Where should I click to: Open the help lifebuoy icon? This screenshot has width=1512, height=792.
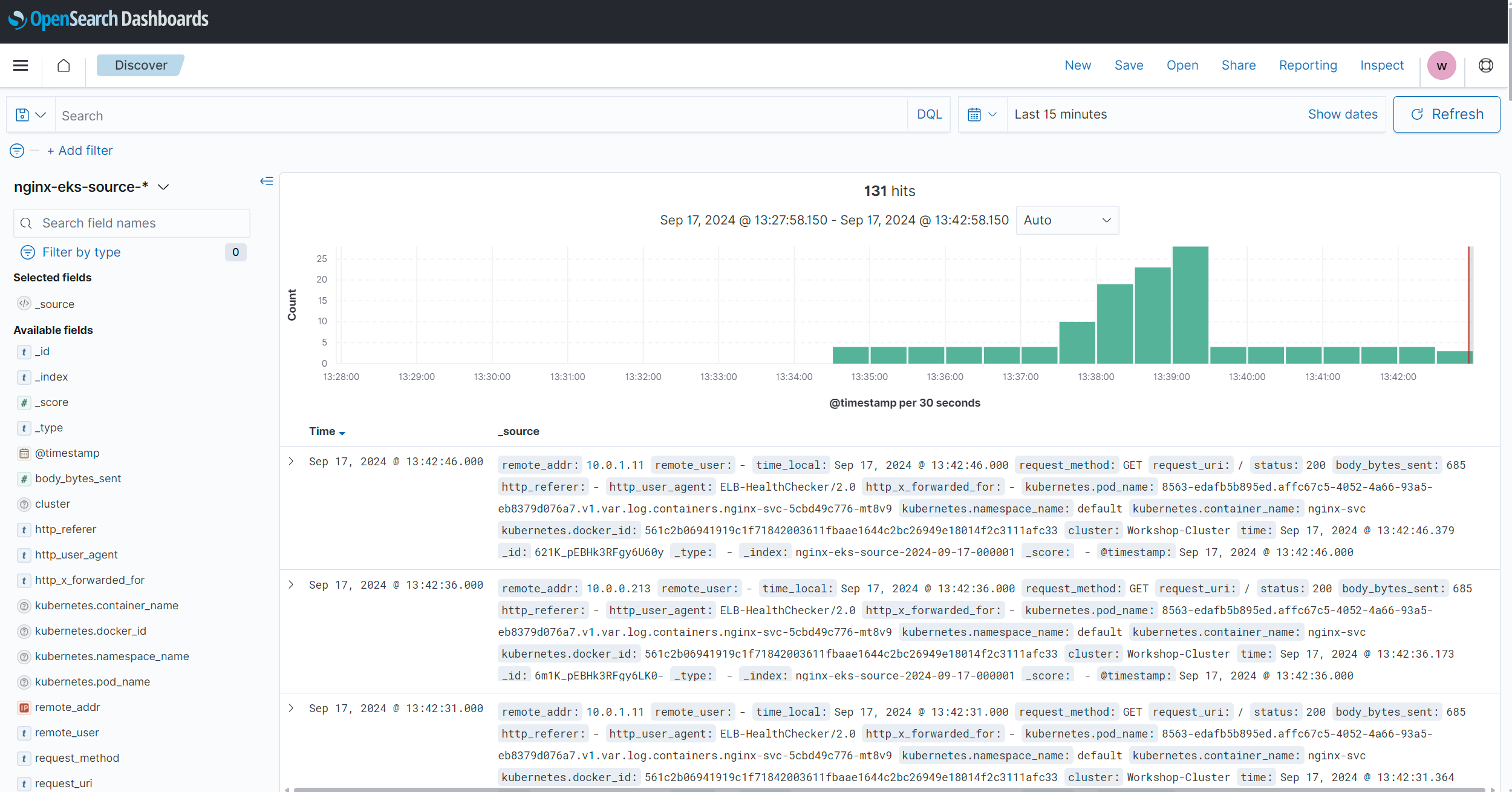1485,65
